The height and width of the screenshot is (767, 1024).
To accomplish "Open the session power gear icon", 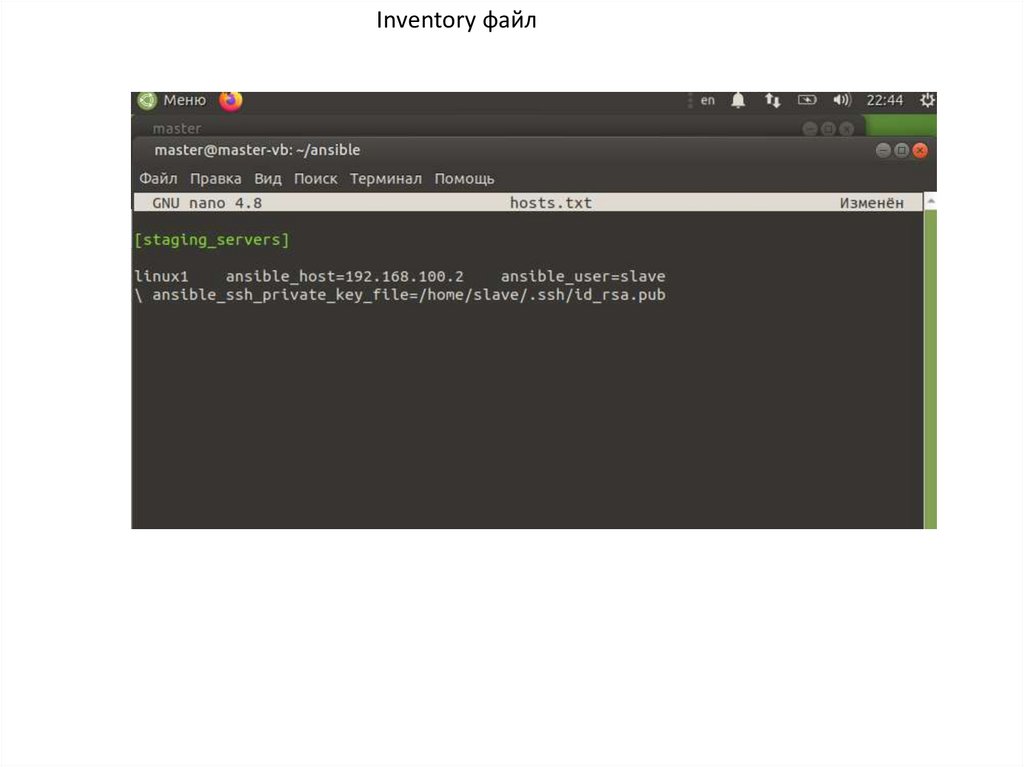I will 927,100.
